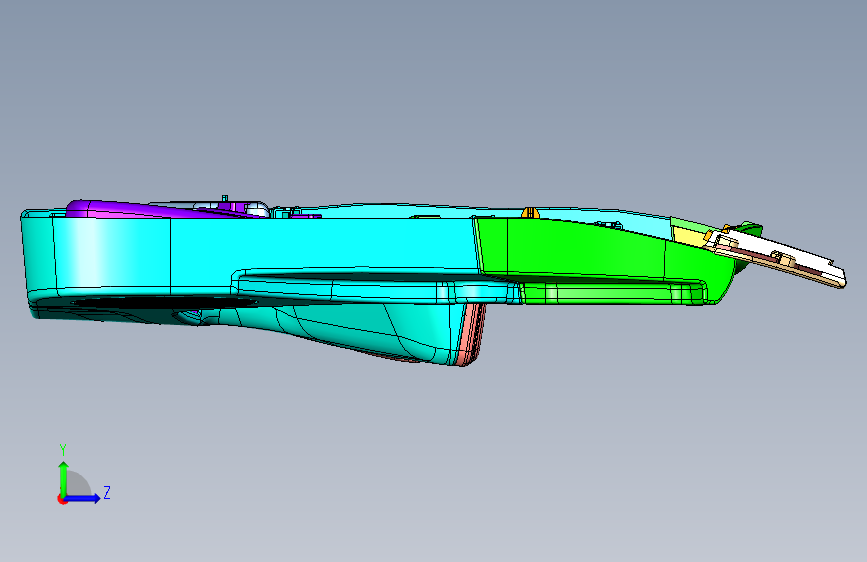Image resolution: width=867 pixels, height=562 pixels.
Task: Click the red X axis dot at triad origin
Action: pos(62,499)
